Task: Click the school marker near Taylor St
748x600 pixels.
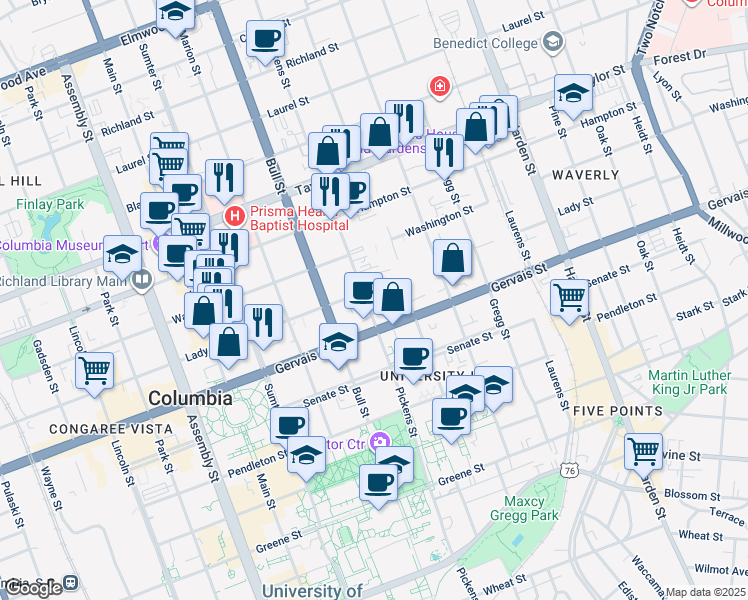Action: click(x=574, y=94)
